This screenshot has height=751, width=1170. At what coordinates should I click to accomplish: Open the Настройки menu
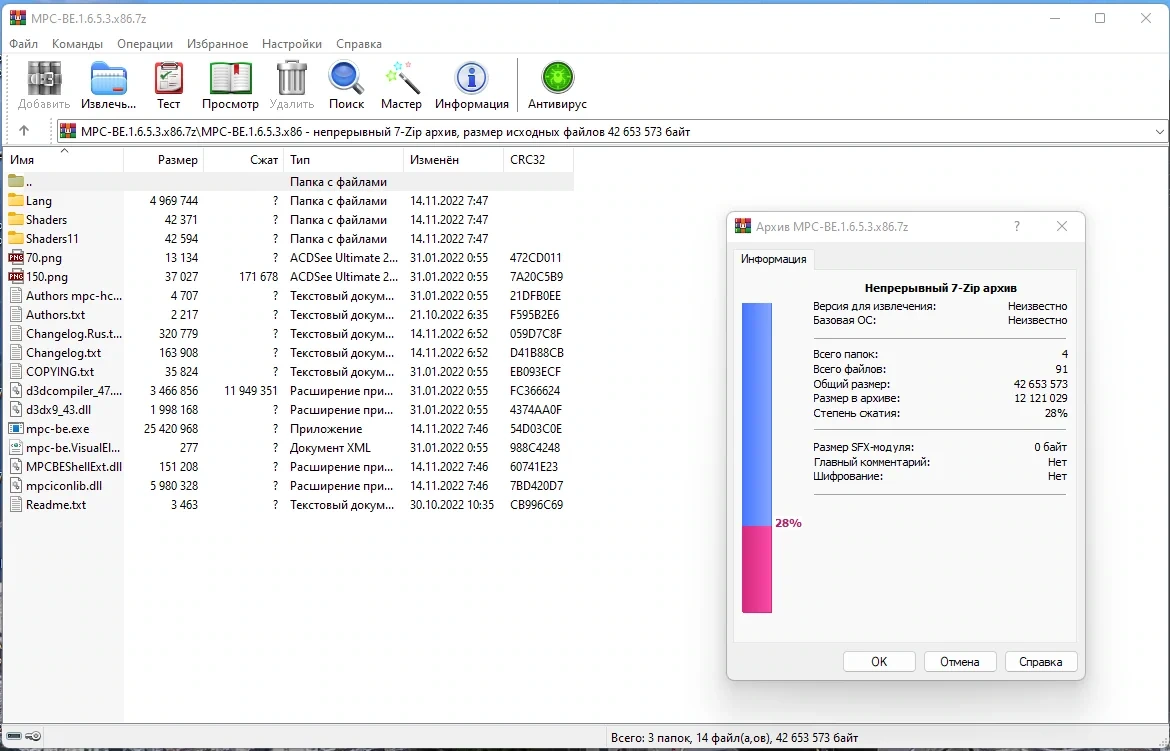click(292, 44)
